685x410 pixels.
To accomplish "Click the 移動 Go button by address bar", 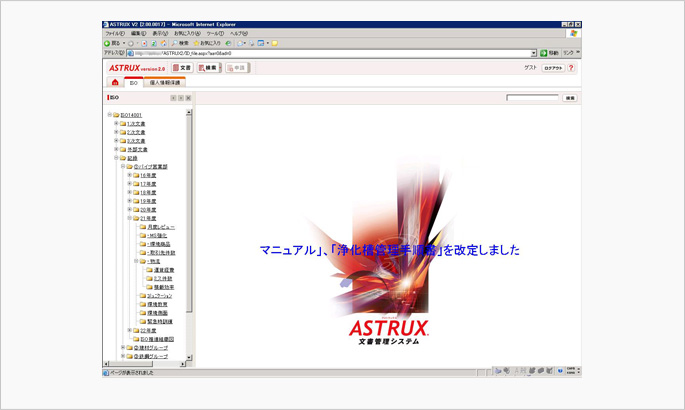I will pos(549,53).
